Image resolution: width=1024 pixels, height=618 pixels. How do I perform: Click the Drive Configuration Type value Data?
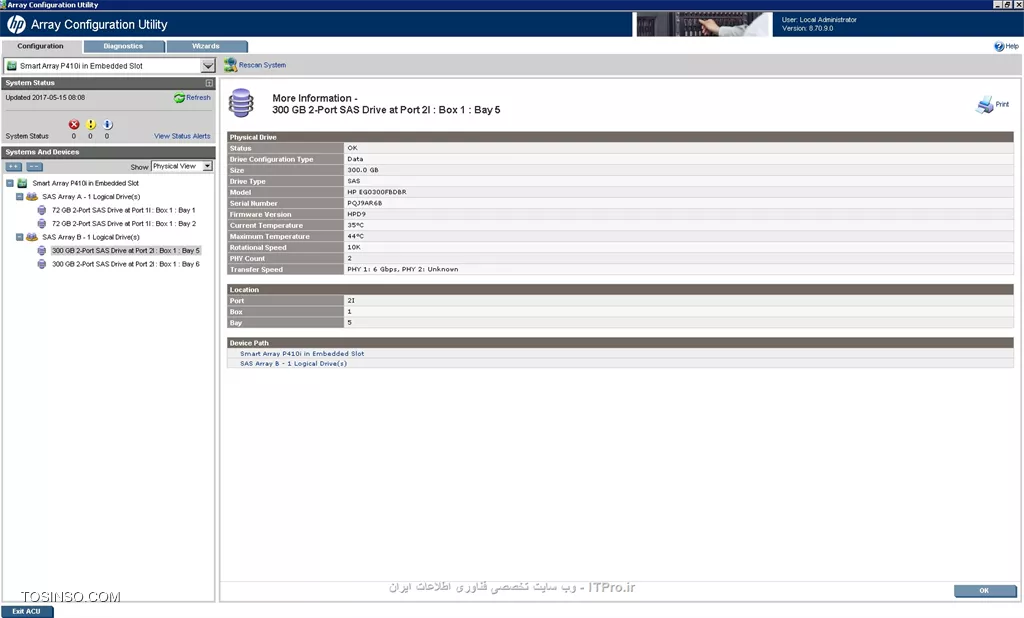[x=355, y=159]
